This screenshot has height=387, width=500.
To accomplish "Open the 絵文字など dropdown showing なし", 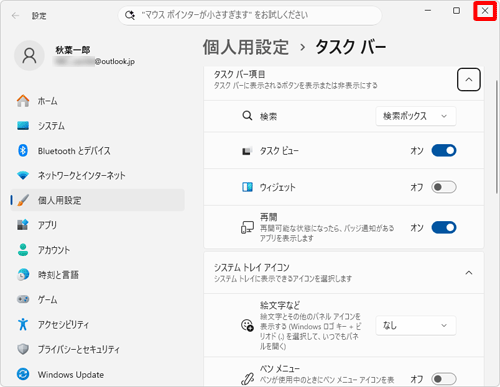I will [x=416, y=325].
